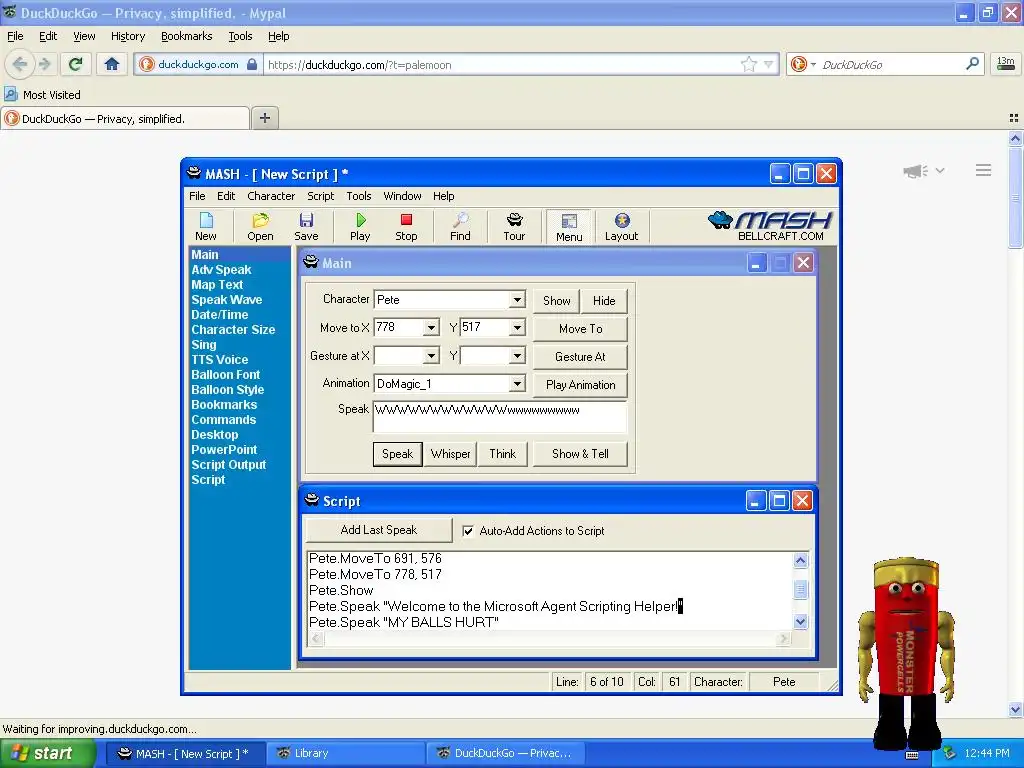The image size is (1024, 768).
Task: Click the Show character button
Action: 556,300
